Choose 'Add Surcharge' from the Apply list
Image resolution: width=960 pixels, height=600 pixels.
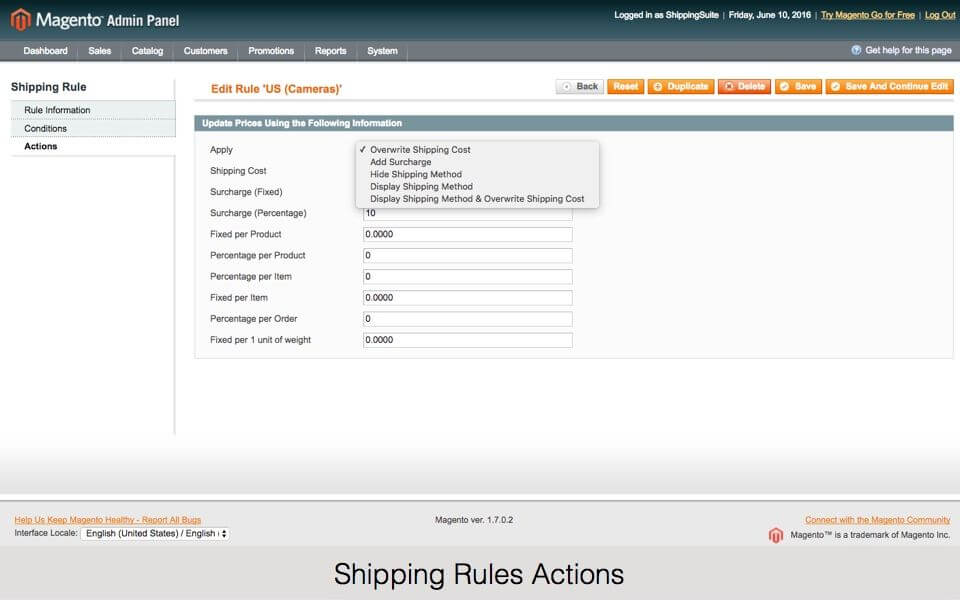[x=477, y=162]
